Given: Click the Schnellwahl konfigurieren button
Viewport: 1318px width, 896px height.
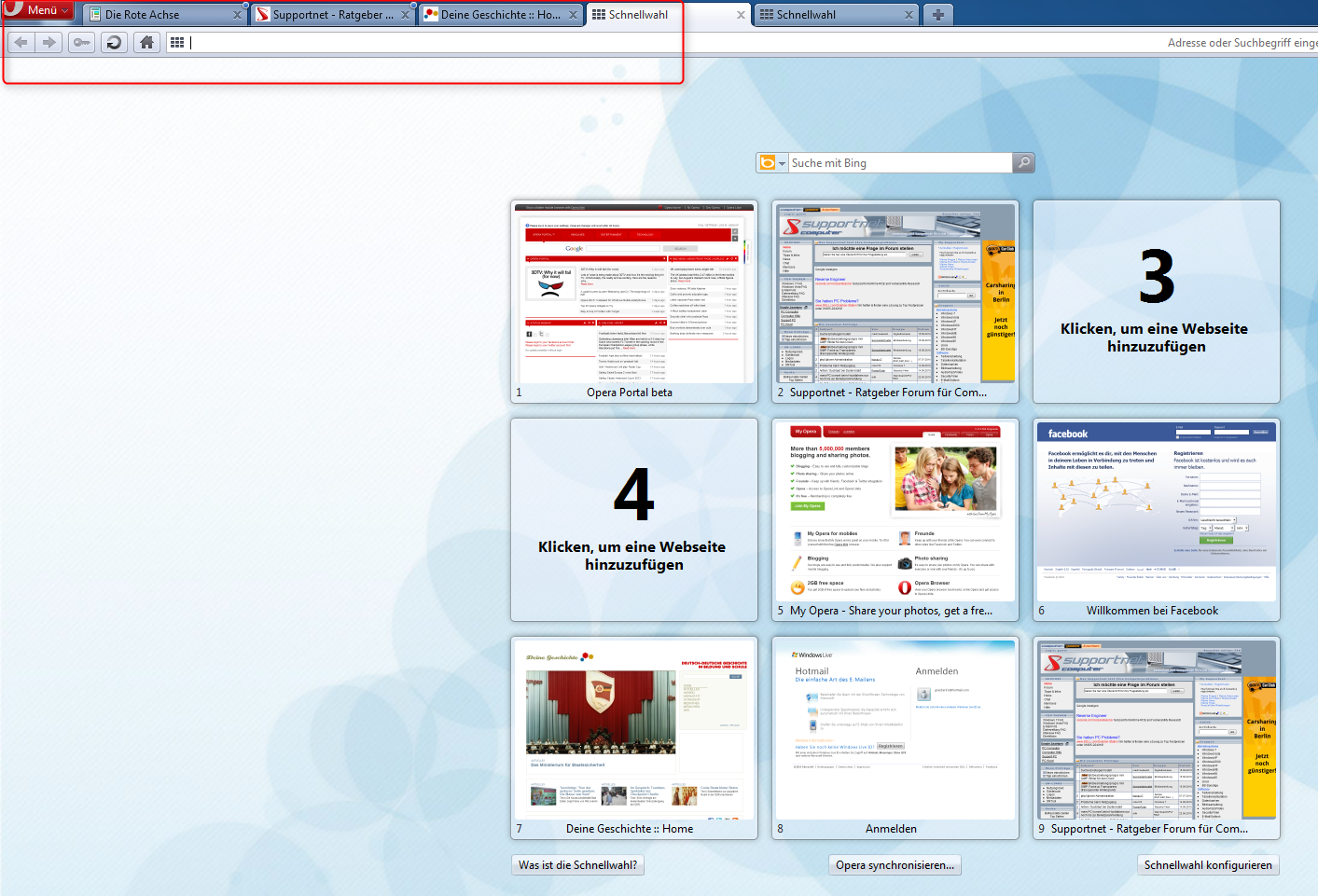Looking at the screenshot, I should click(x=1208, y=865).
